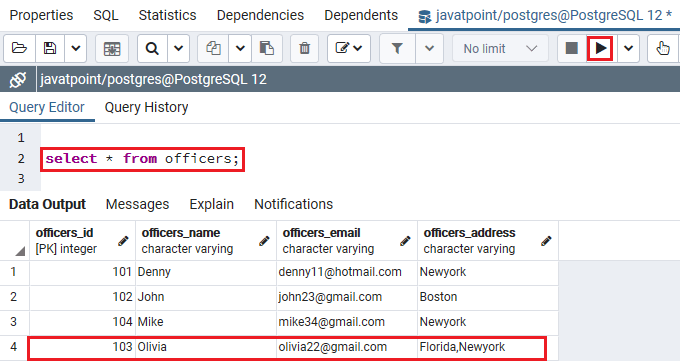Select the javatpoint/postgres query tool tab

(x=545, y=16)
